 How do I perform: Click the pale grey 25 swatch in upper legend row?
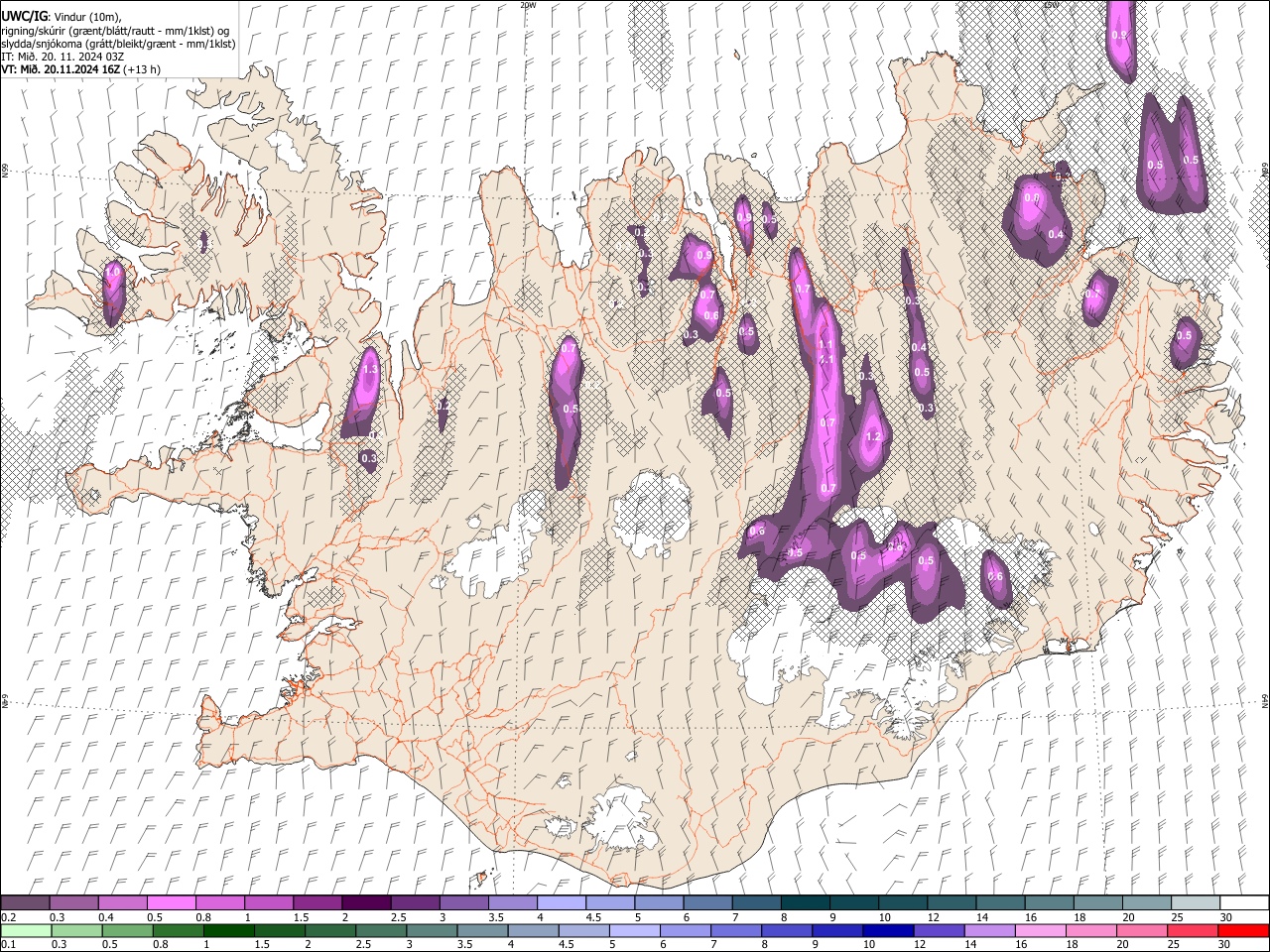point(1197,903)
